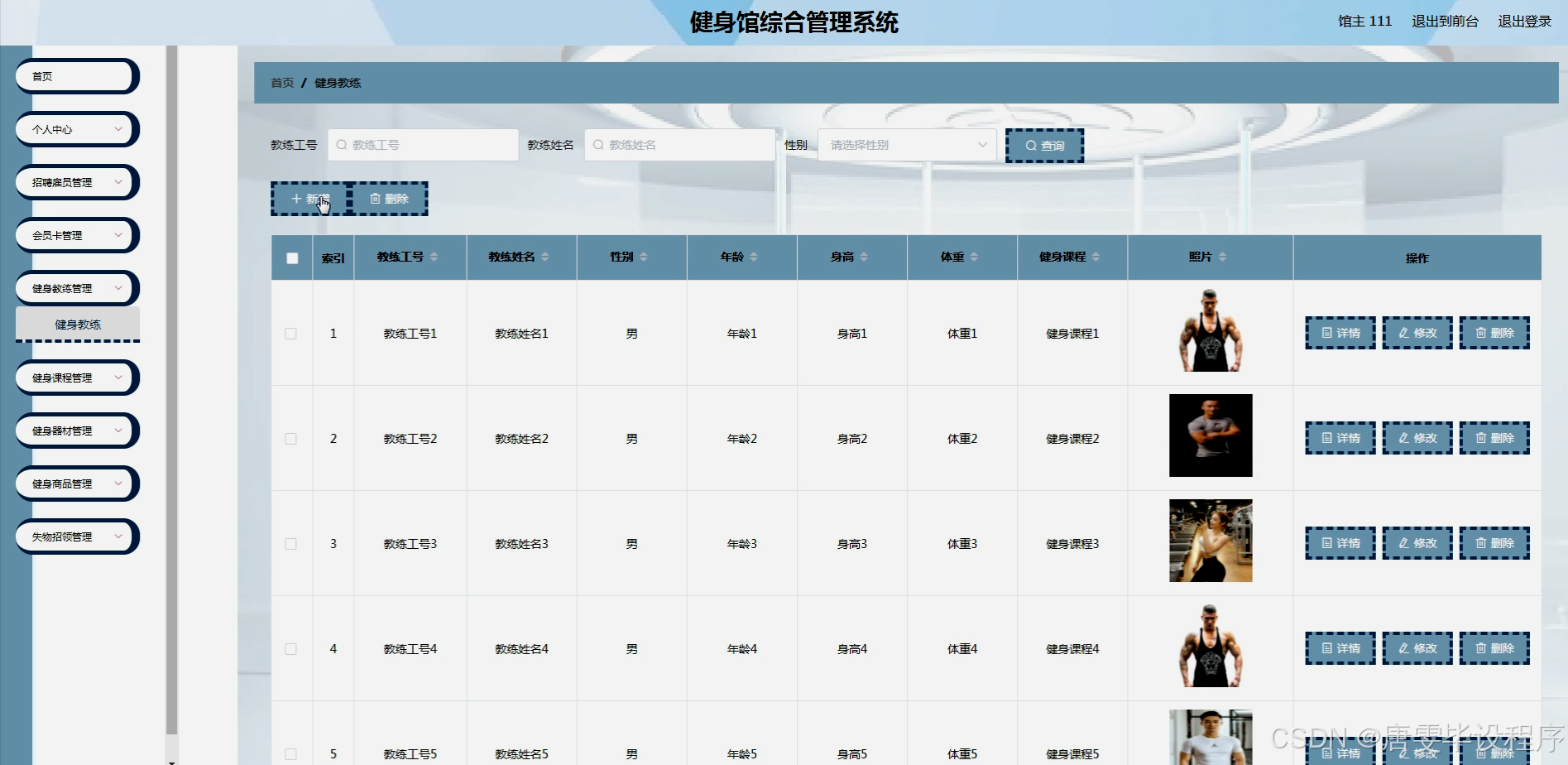Open coach photo in row 4
This screenshot has width=1568, height=765.
(1211, 646)
